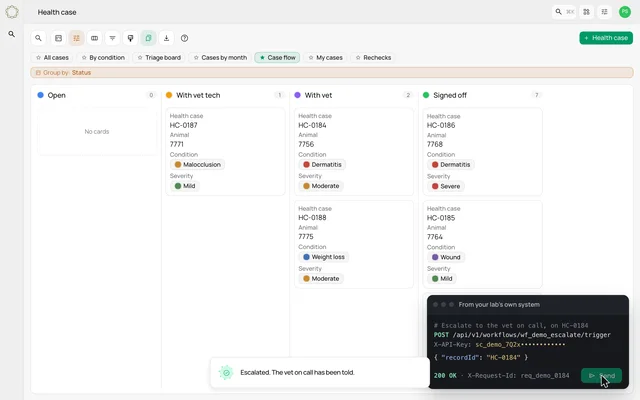This screenshot has width=640, height=400.
Task: Open the Rechecks view tab
Action: (373, 58)
